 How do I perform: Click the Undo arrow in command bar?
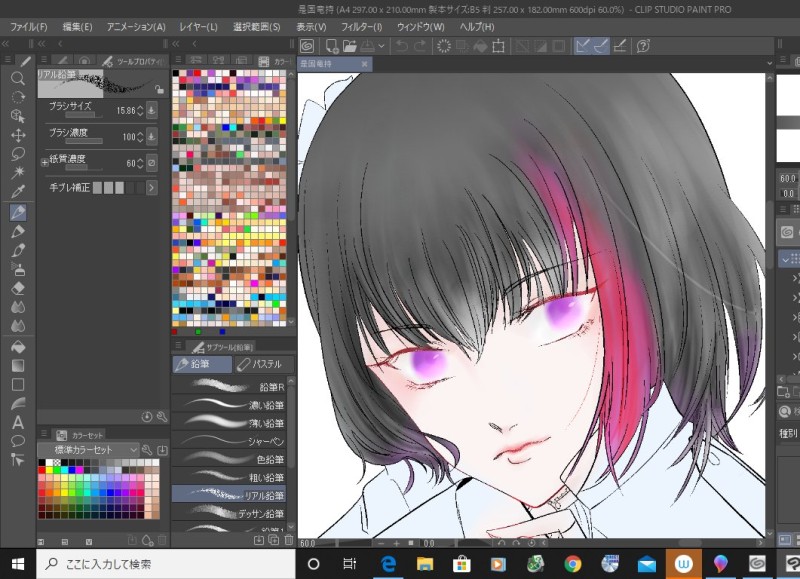coord(402,46)
